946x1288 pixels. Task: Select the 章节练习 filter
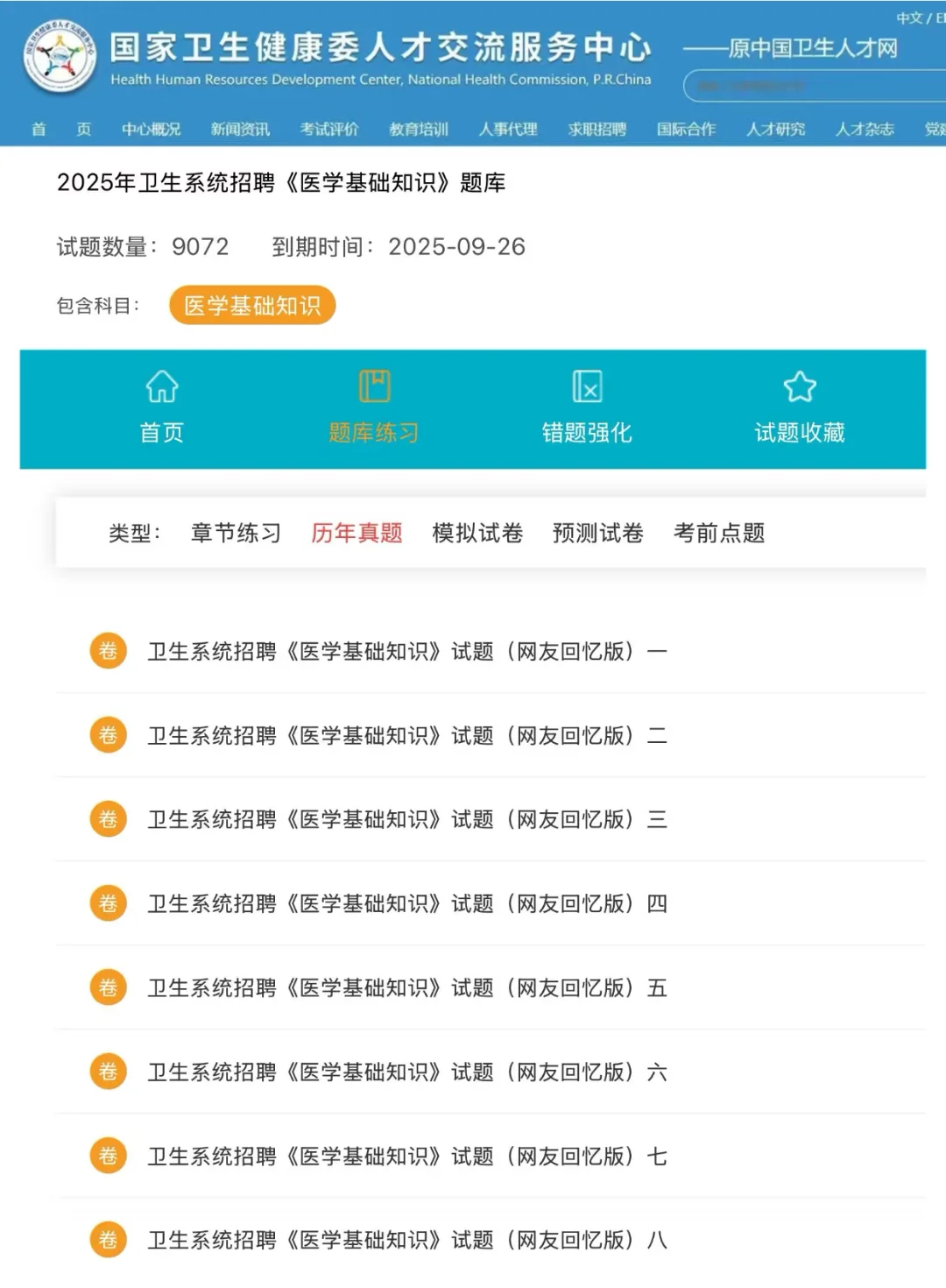pos(236,533)
